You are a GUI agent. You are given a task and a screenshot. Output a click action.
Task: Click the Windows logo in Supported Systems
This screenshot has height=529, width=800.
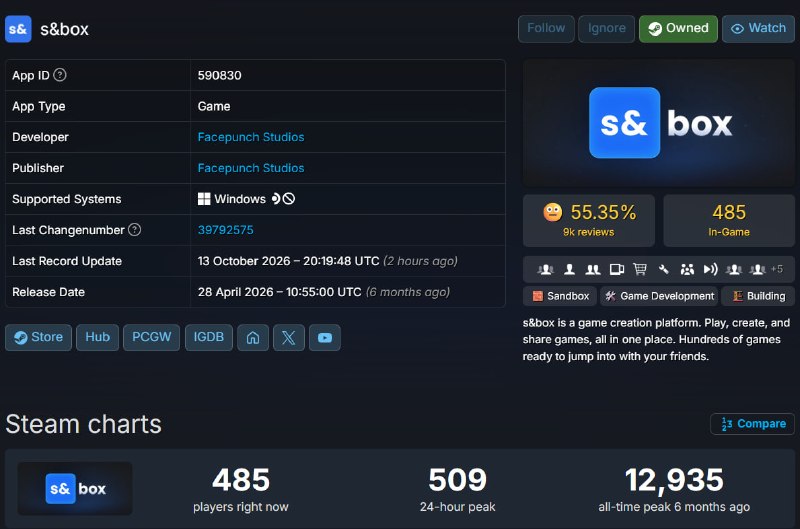pyautogui.click(x=204, y=199)
